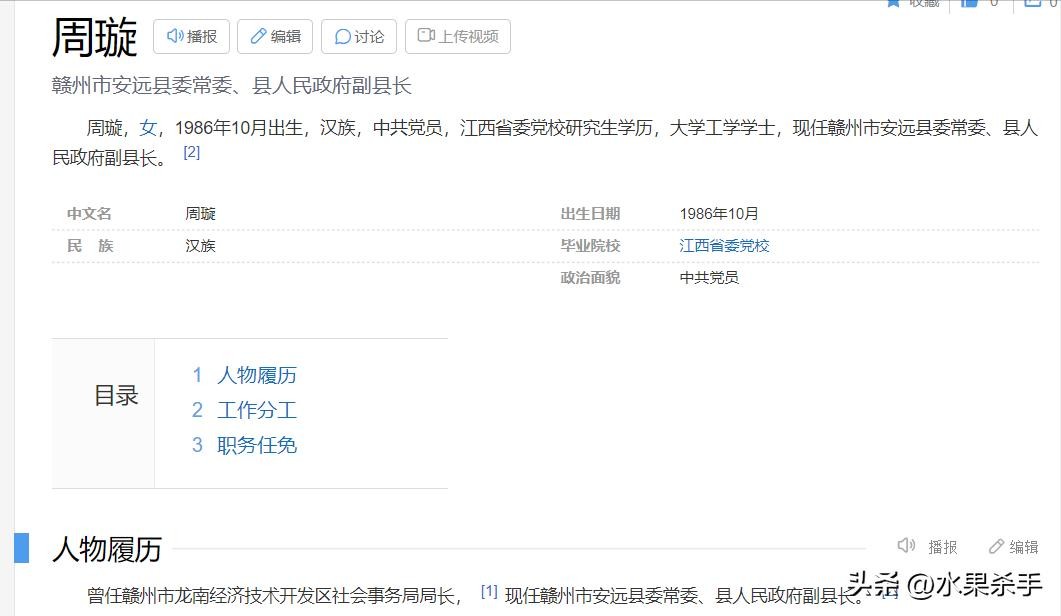Open reference [1] in 人物履历 paragraph
1061x616 pixels.
(489, 591)
